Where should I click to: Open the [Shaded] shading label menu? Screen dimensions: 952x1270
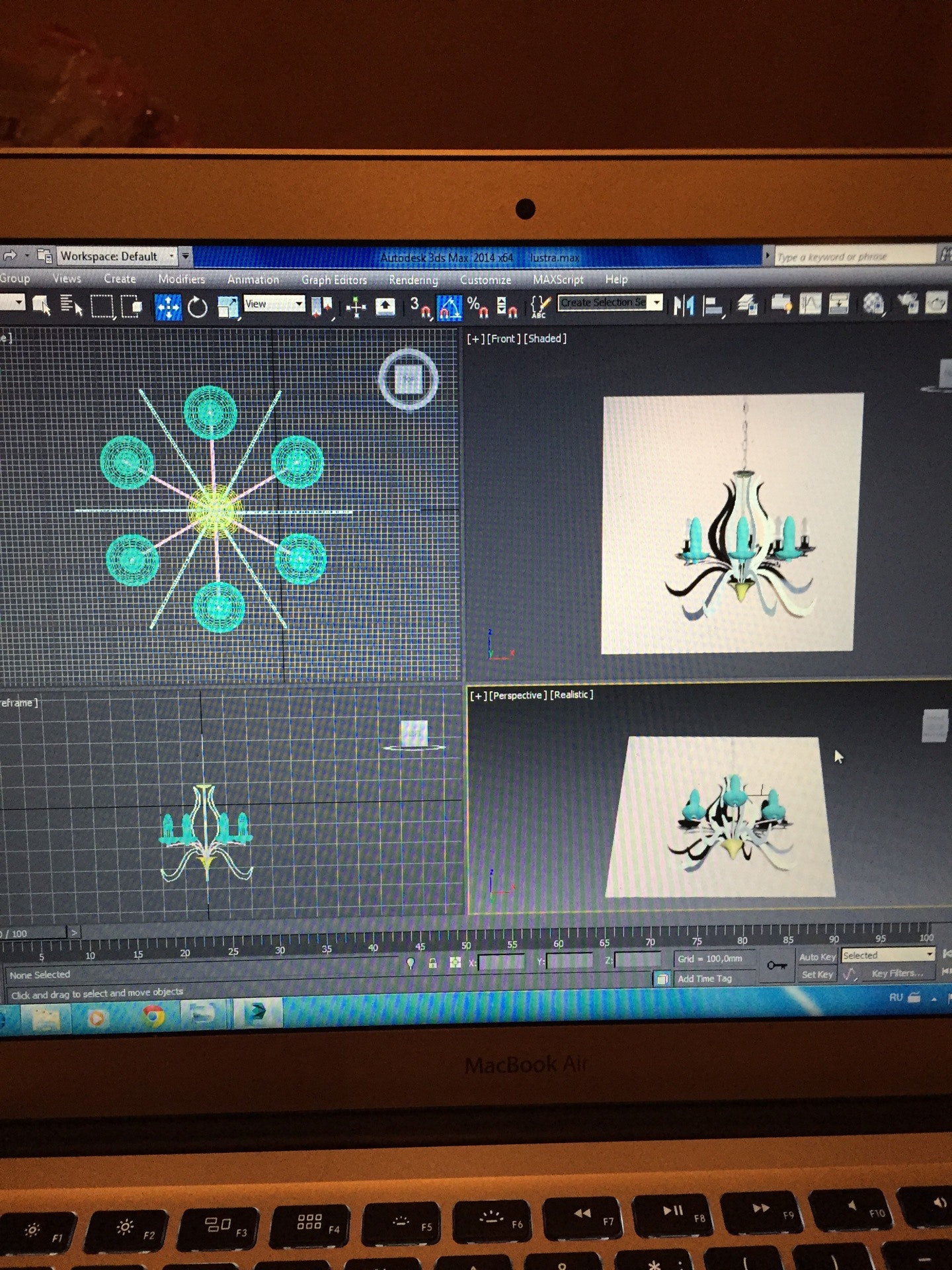545,339
